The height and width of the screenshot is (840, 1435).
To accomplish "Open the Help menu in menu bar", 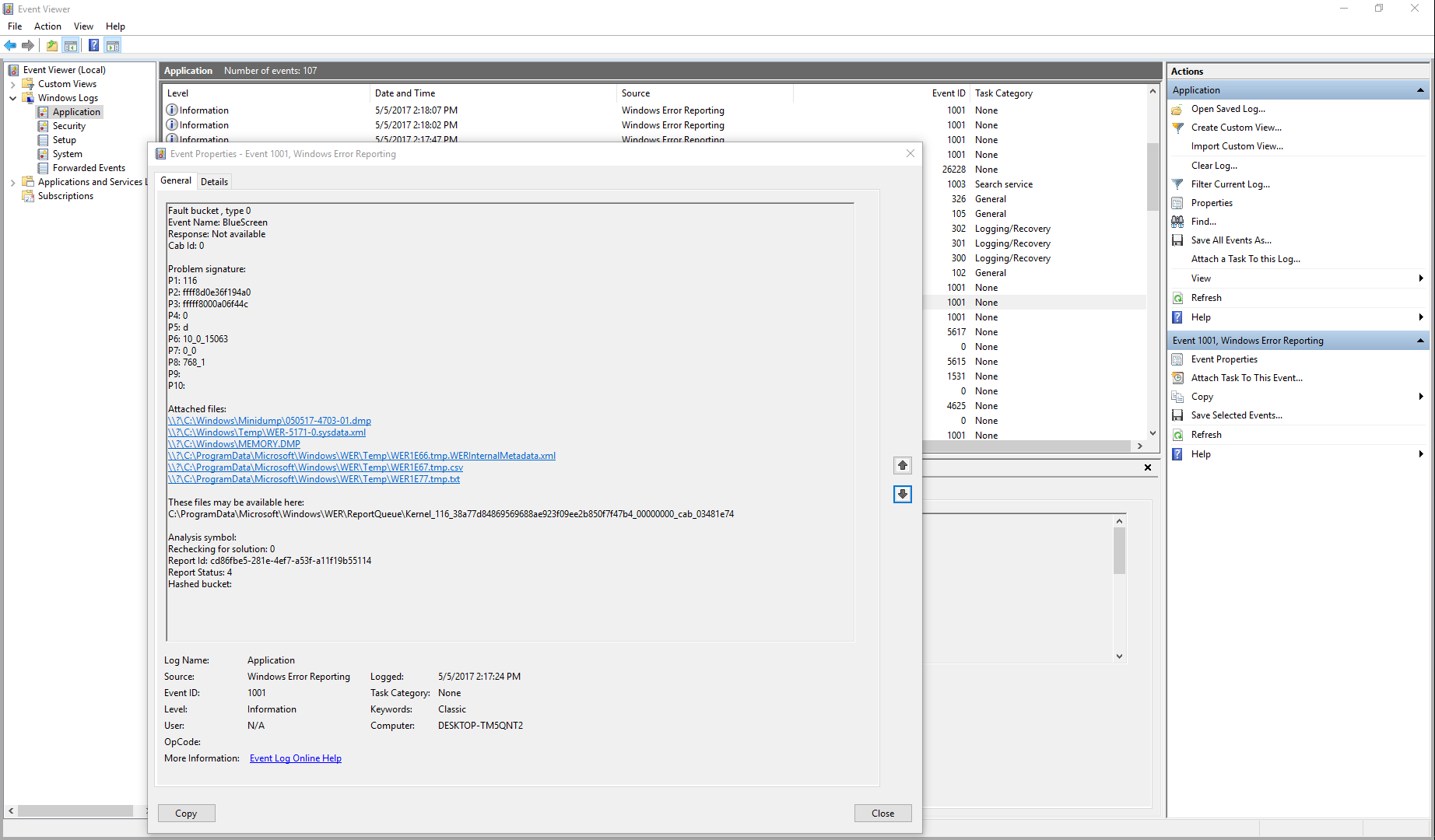I will (115, 26).
